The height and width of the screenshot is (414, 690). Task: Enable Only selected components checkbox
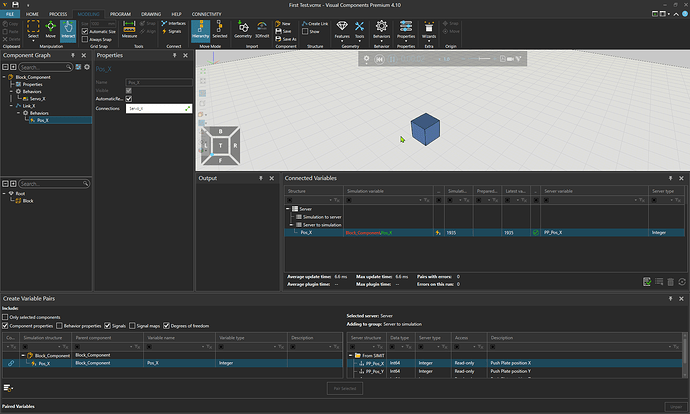pyautogui.click(x=5, y=317)
